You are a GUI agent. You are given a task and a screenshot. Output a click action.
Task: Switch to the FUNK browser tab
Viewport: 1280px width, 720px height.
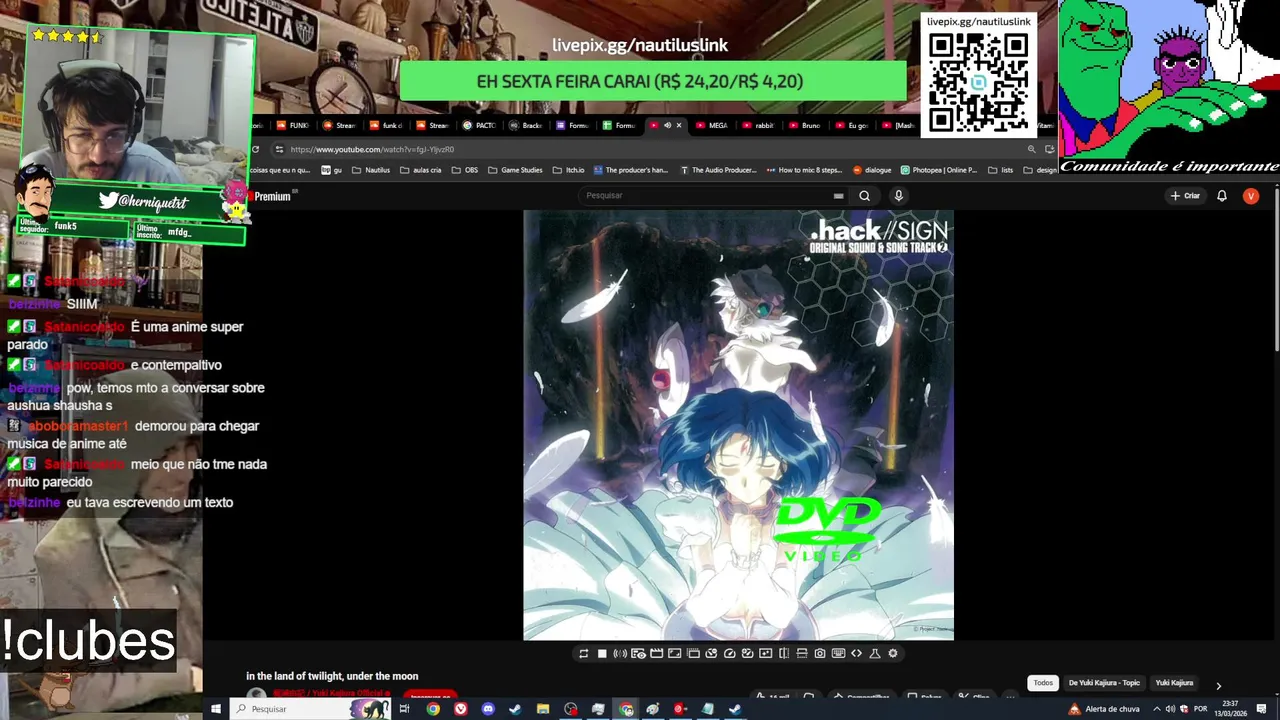(294, 126)
